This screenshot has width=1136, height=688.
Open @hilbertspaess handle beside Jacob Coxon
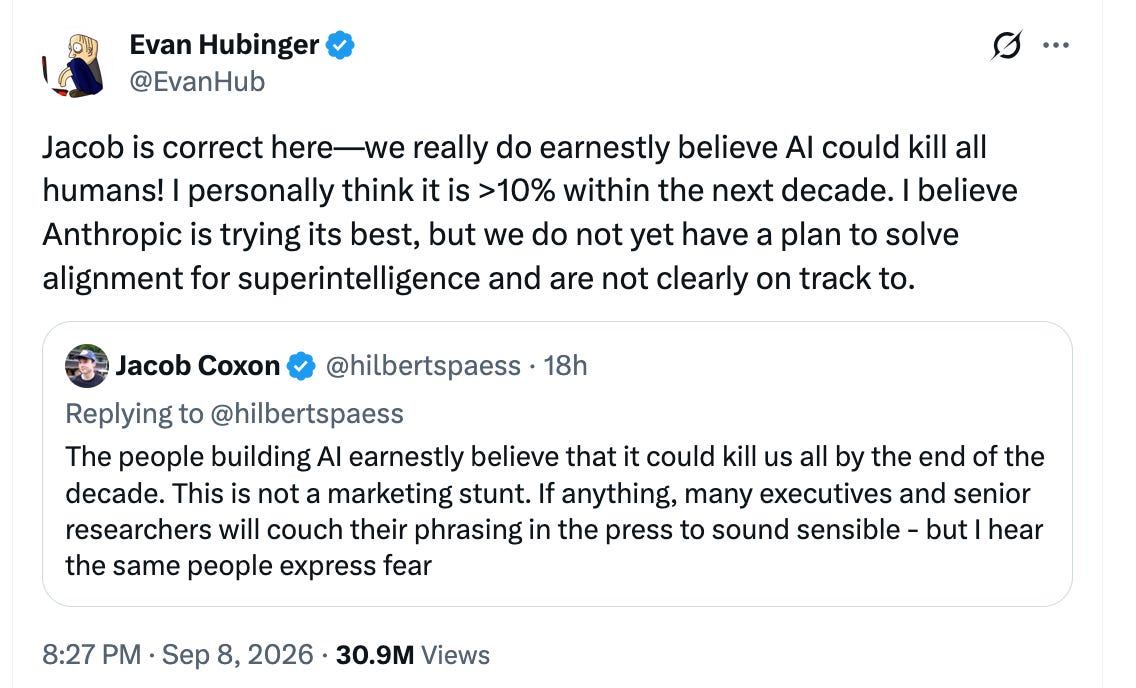click(x=423, y=366)
